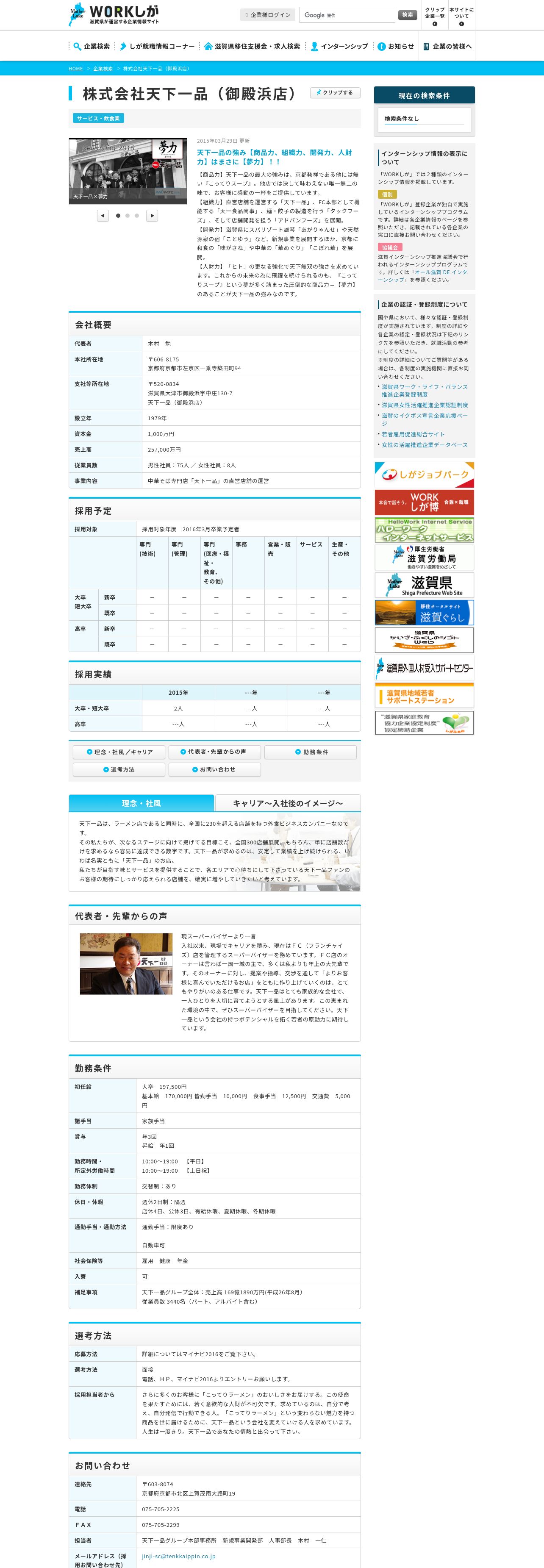Click the 協議会 internship label
The height and width of the screenshot is (1568, 544).
coord(390,247)
